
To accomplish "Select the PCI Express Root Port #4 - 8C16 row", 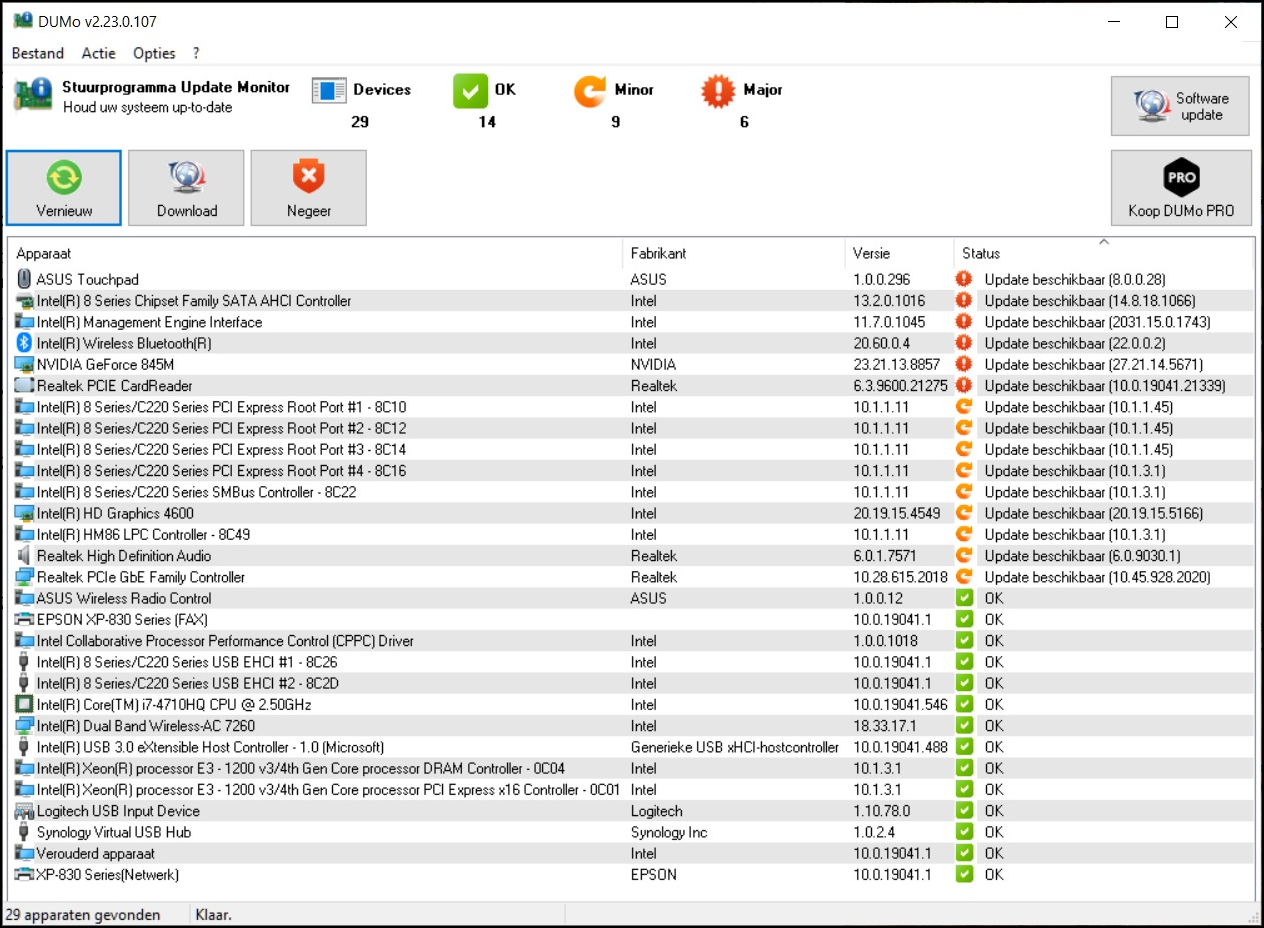I will tap(632, 471).
